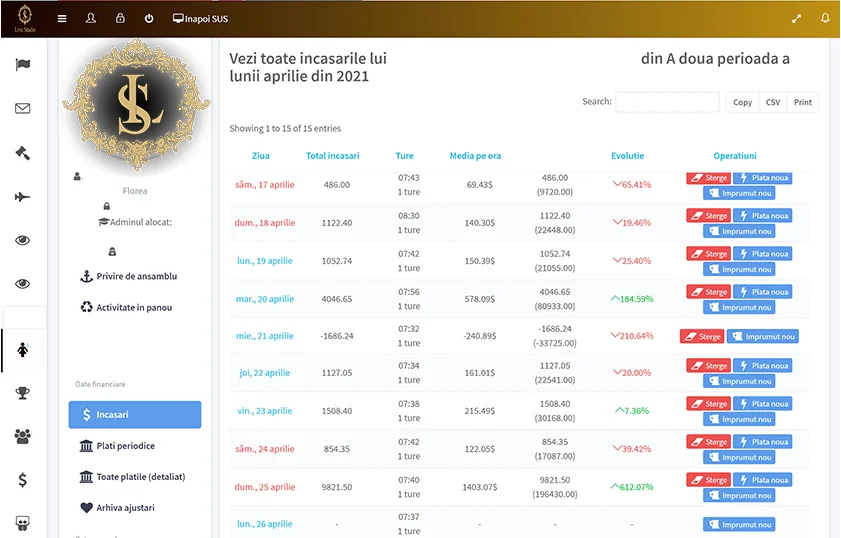
Task: Select Toate platile (detaliat) menu entry
Action: pyautogui.click(x=140, y=477)
